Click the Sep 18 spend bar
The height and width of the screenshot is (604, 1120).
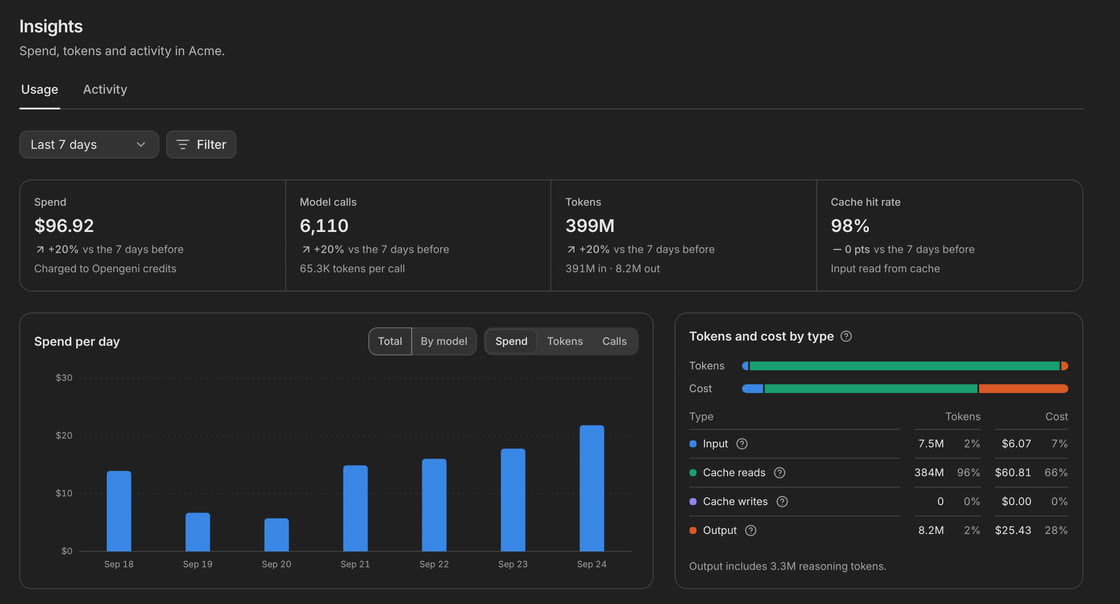click(x=119, y=511)
